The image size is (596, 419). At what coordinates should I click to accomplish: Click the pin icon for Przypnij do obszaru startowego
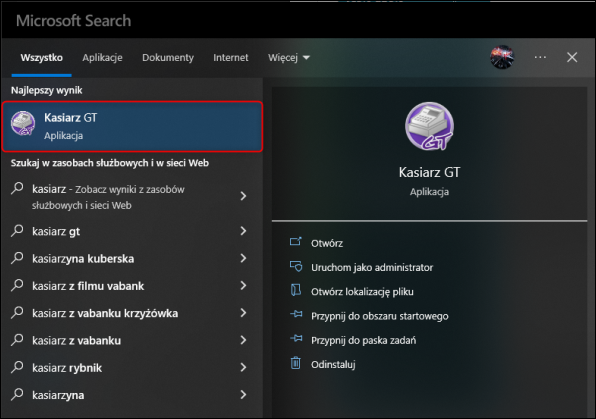tap(296, 314)
